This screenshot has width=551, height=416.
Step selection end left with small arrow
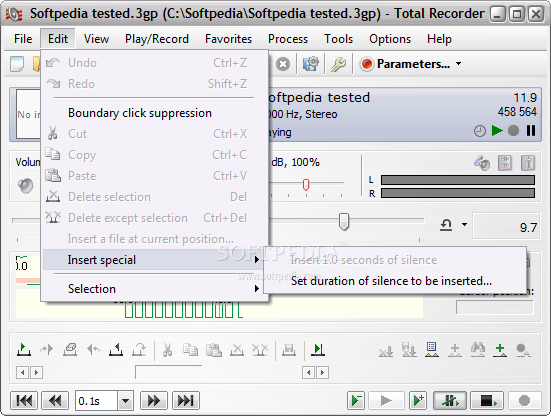[309, 372]
